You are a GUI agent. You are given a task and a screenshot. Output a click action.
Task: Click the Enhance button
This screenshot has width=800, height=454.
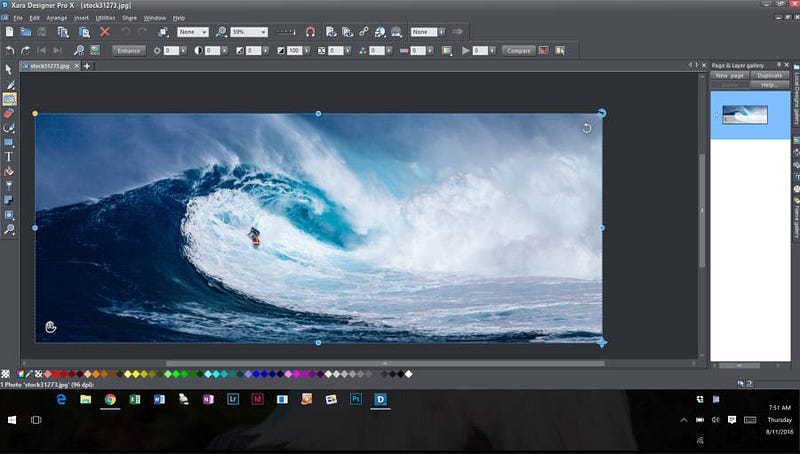(129, 51)
